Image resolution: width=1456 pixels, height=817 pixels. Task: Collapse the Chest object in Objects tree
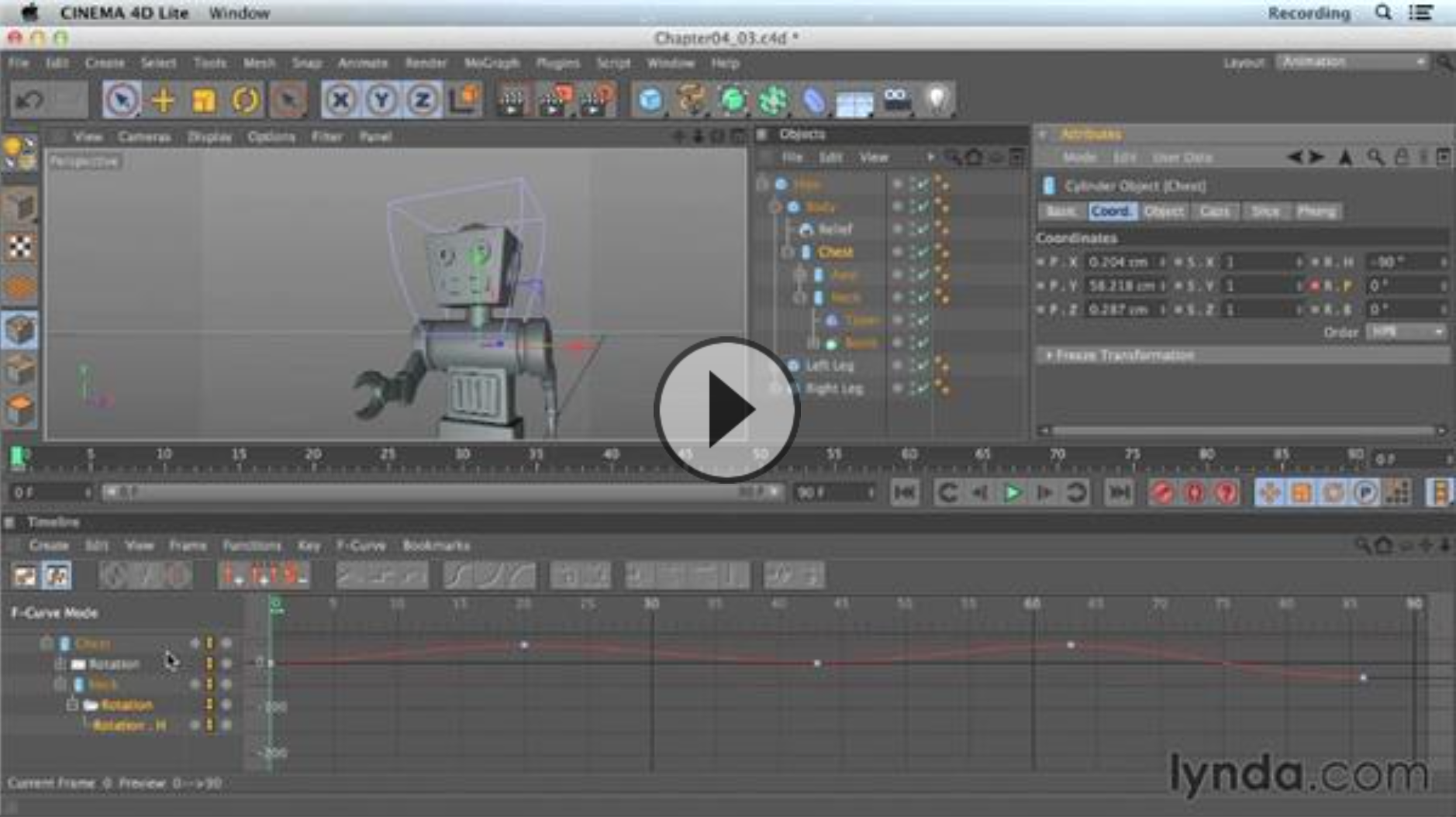(787, 253)
